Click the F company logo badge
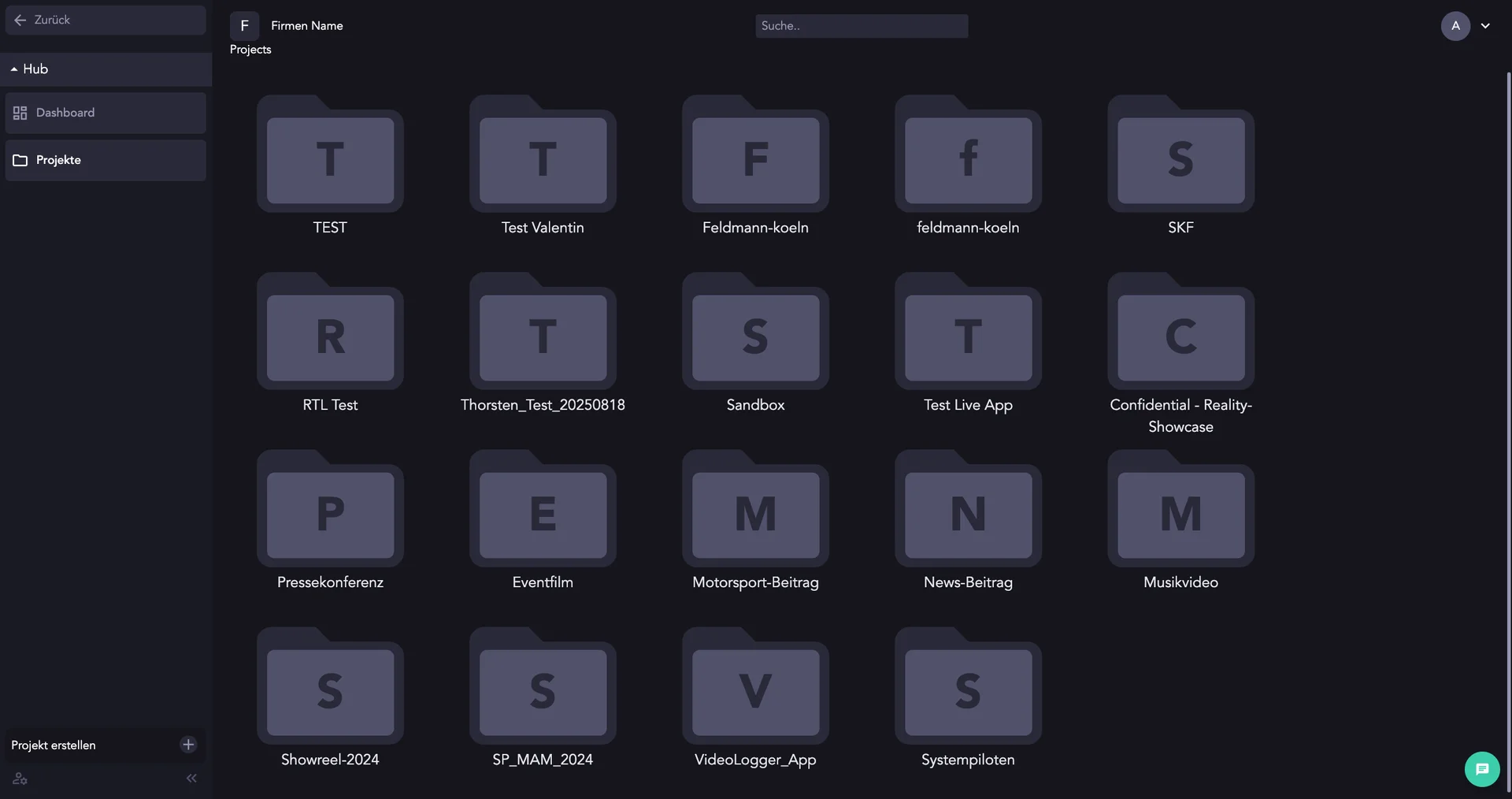1512x799 pixels. (244, 26)
